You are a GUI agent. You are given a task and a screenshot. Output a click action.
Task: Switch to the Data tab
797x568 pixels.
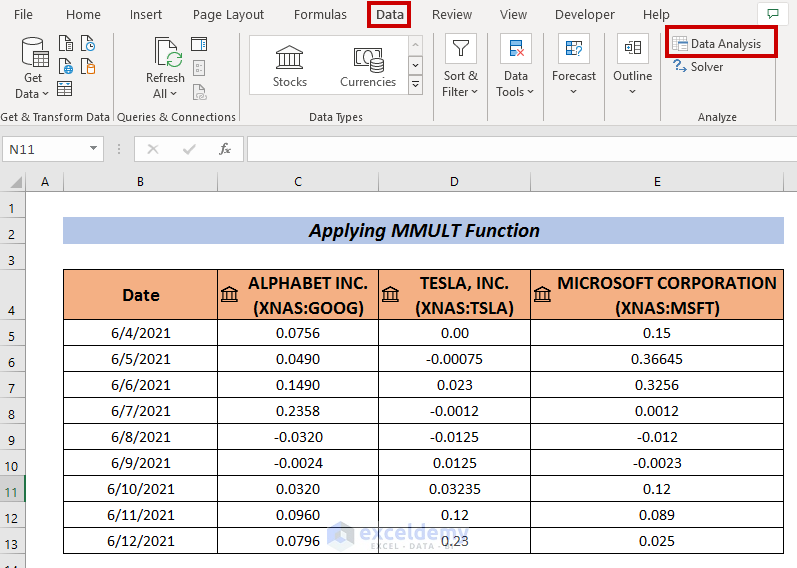389,14
